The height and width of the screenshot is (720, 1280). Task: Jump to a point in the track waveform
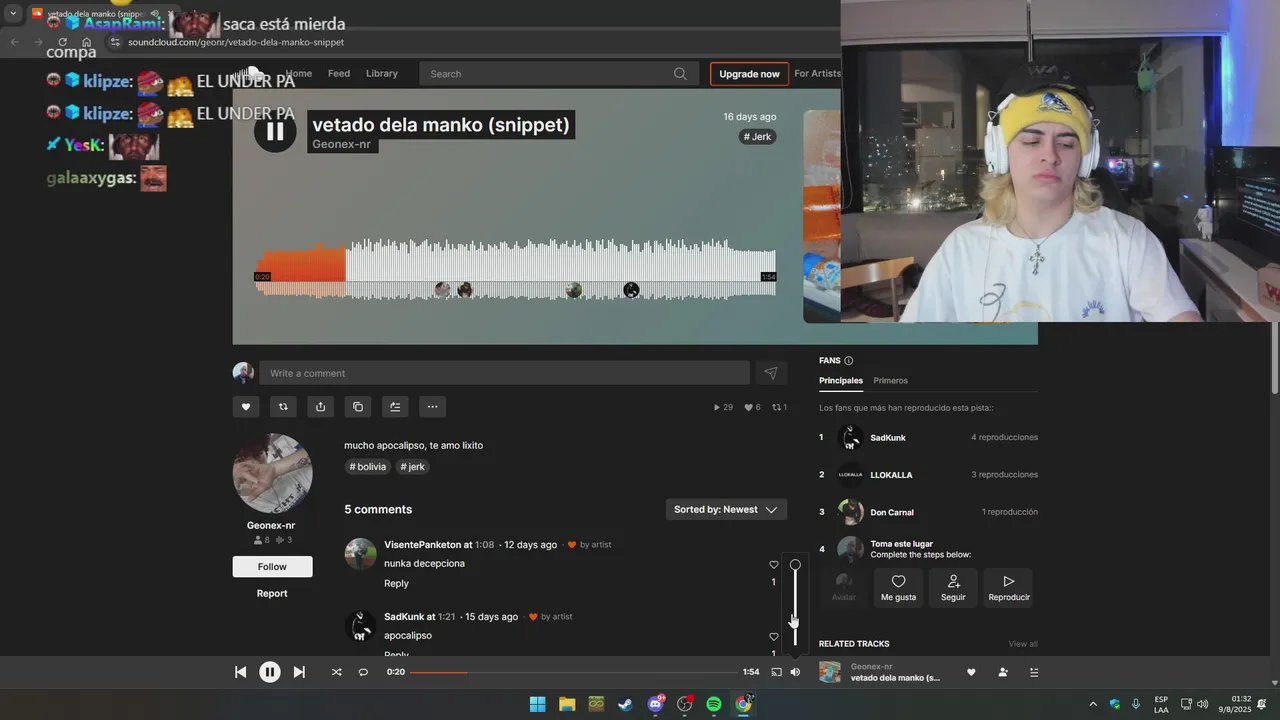515,268
